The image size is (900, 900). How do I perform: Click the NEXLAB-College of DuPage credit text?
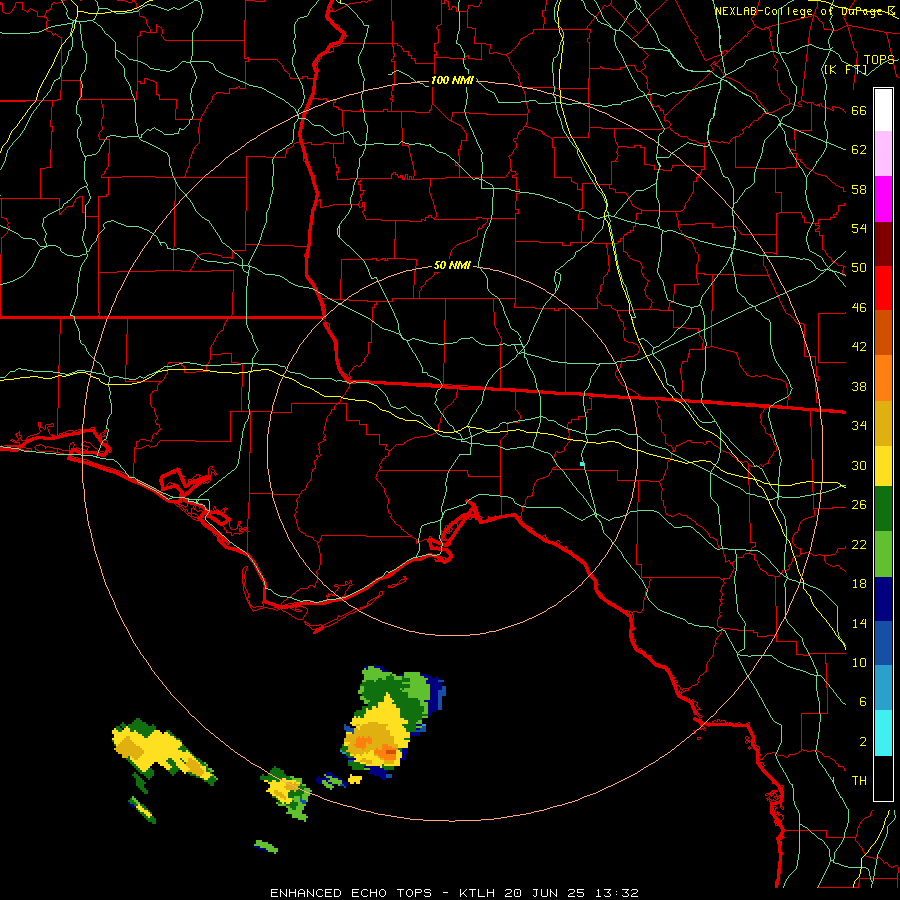click(x=804, y=11)
